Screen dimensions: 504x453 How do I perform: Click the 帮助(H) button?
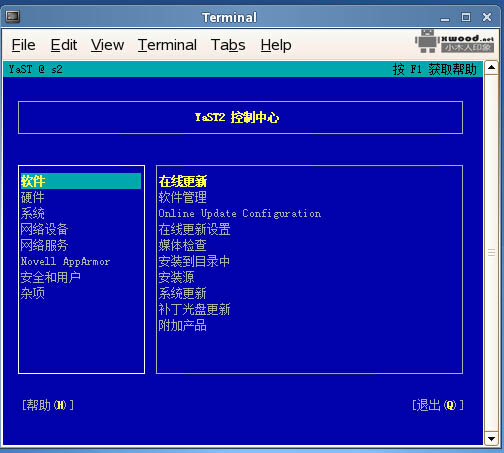[x=48, y=405]
